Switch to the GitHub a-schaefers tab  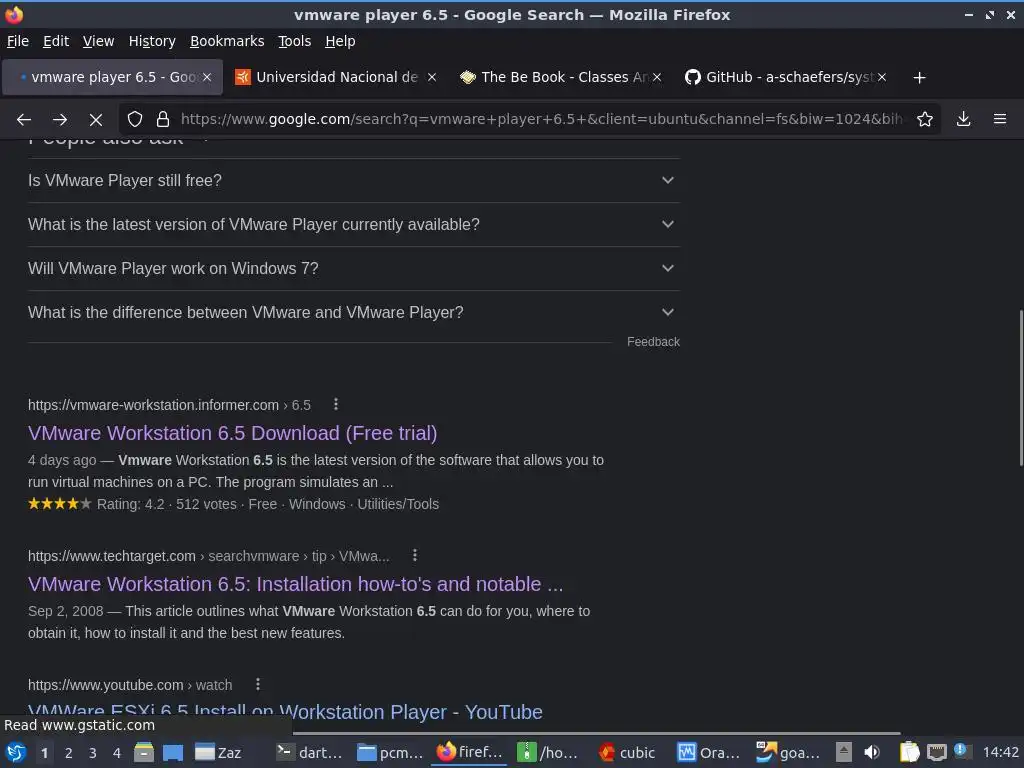[x=786, y=77]
